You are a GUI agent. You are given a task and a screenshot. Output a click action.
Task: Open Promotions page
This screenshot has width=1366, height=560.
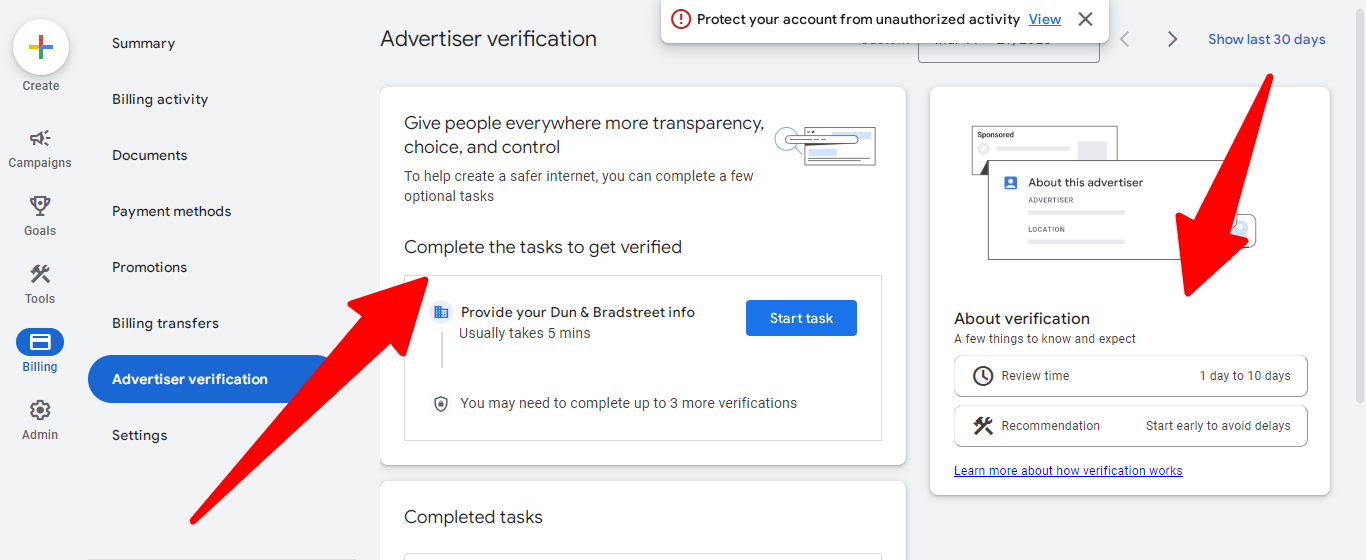pos(150,267)
